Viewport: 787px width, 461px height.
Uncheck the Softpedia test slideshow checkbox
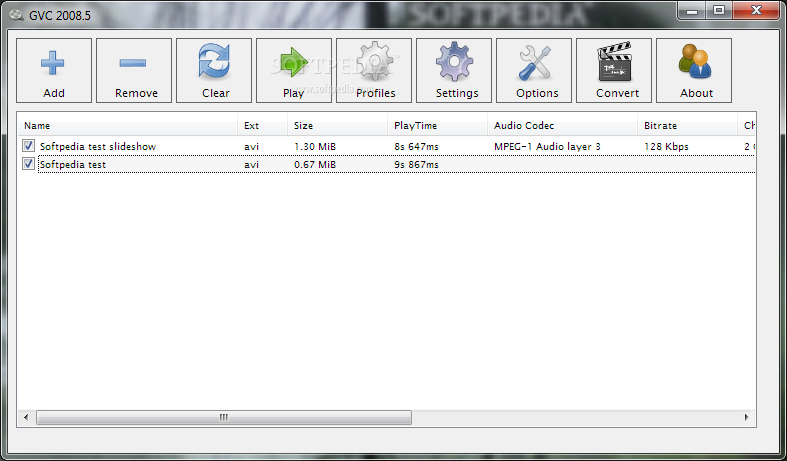click(28, 146)
